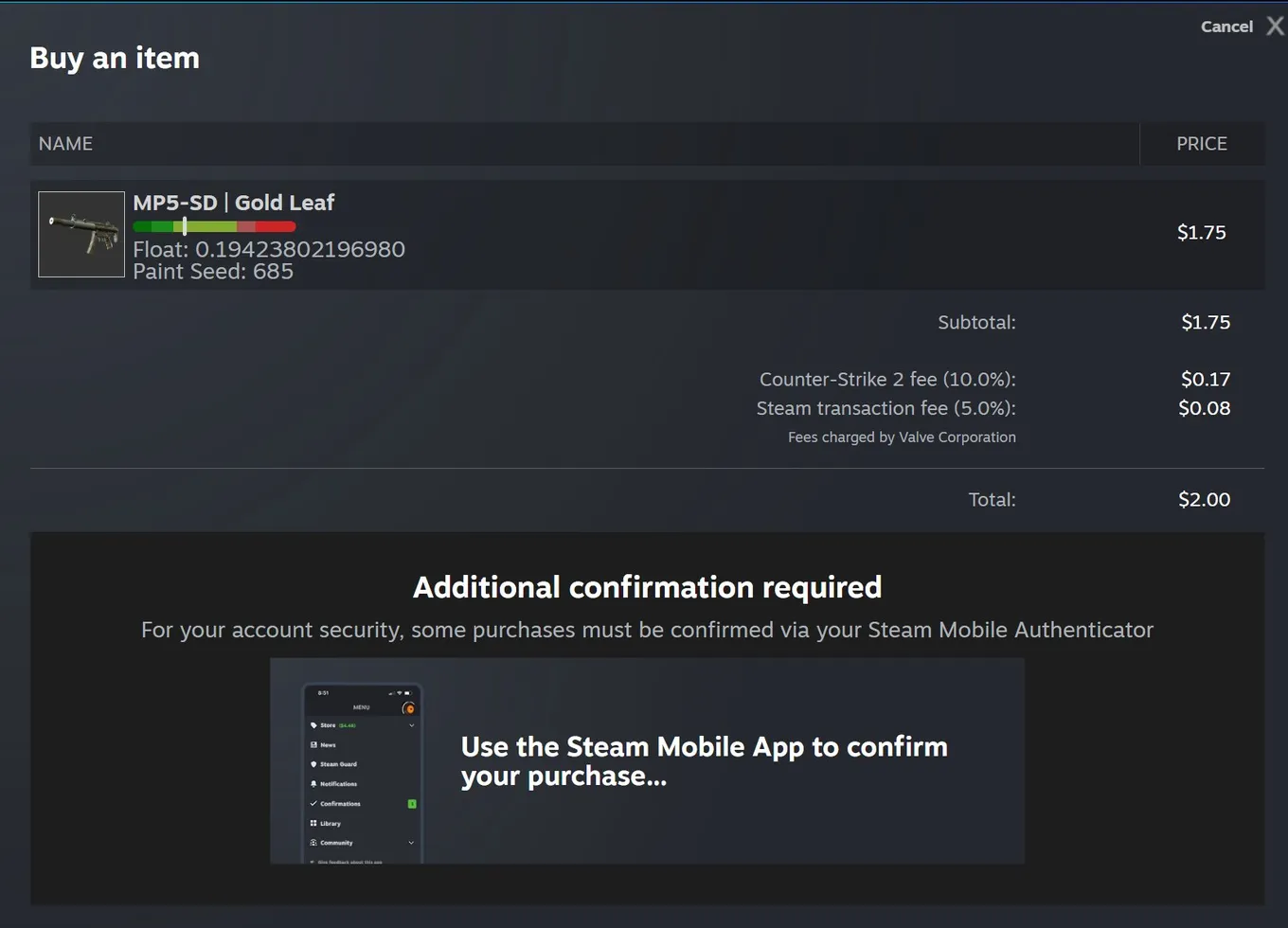This screenshot has height=928, width=1288.
Task: Click the $0.08 fee amount
Action: (1205, 409)
